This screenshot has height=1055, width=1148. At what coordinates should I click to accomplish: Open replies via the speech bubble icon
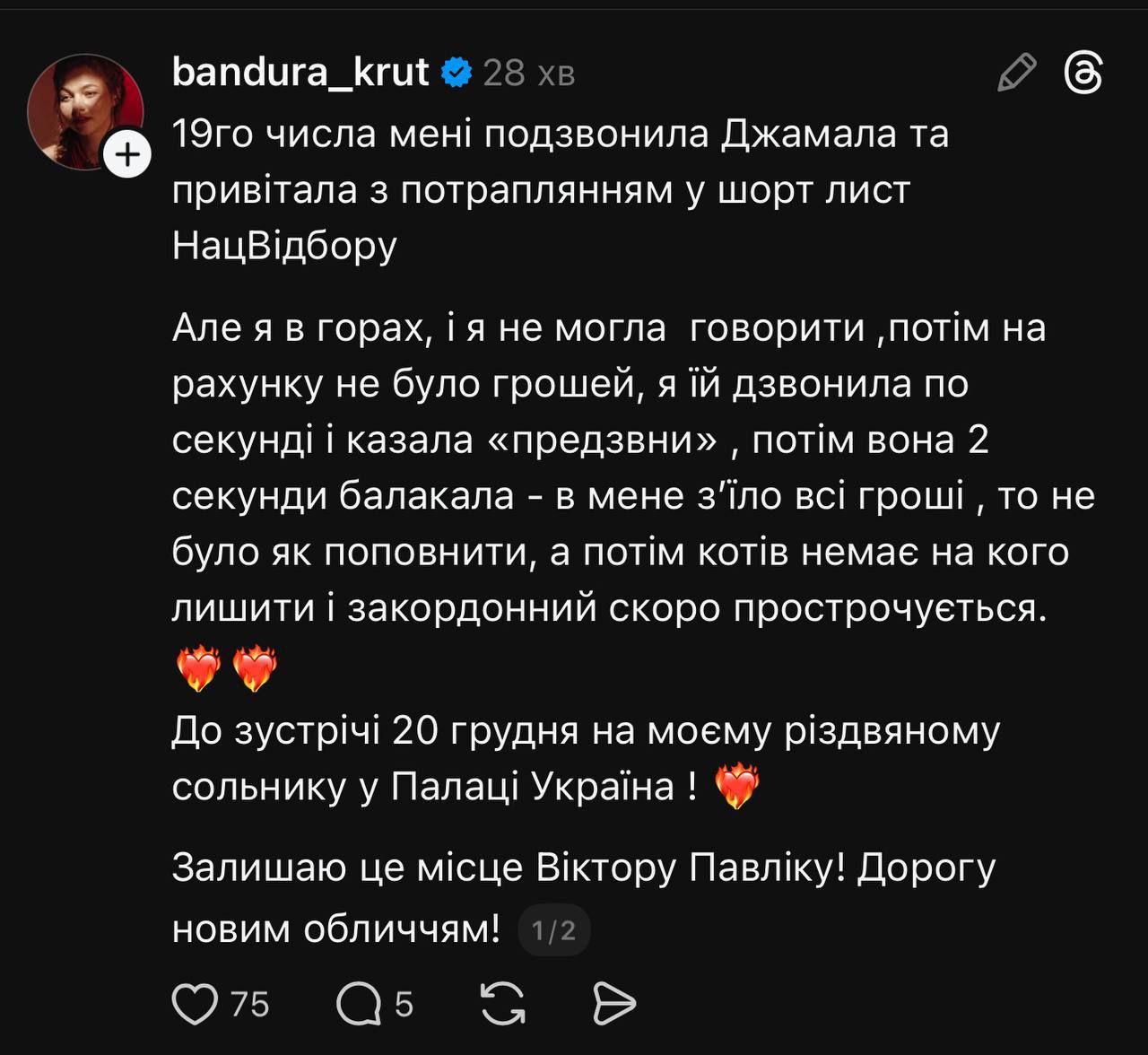(x=359, y=1003)
